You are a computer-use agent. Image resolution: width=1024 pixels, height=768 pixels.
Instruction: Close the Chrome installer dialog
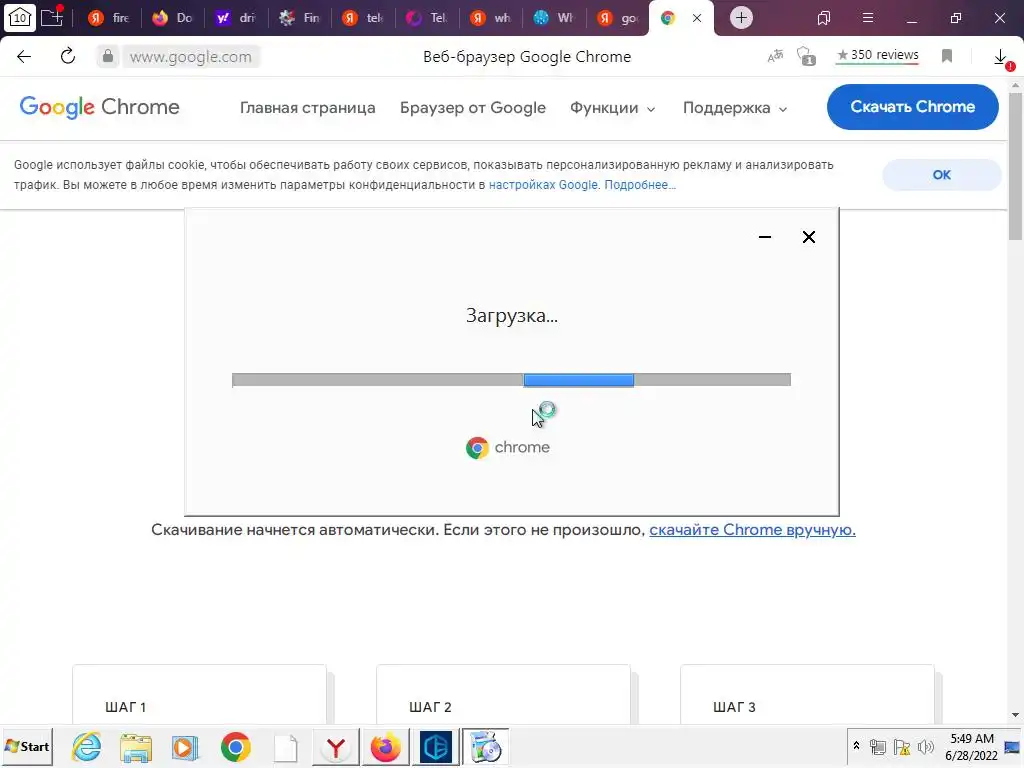point(808,237)
